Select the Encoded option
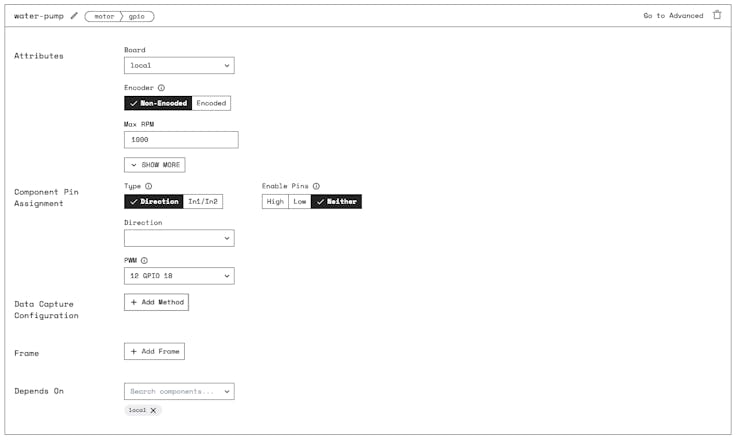The height and width of the screenshot is (440, 740). point(211,103)
